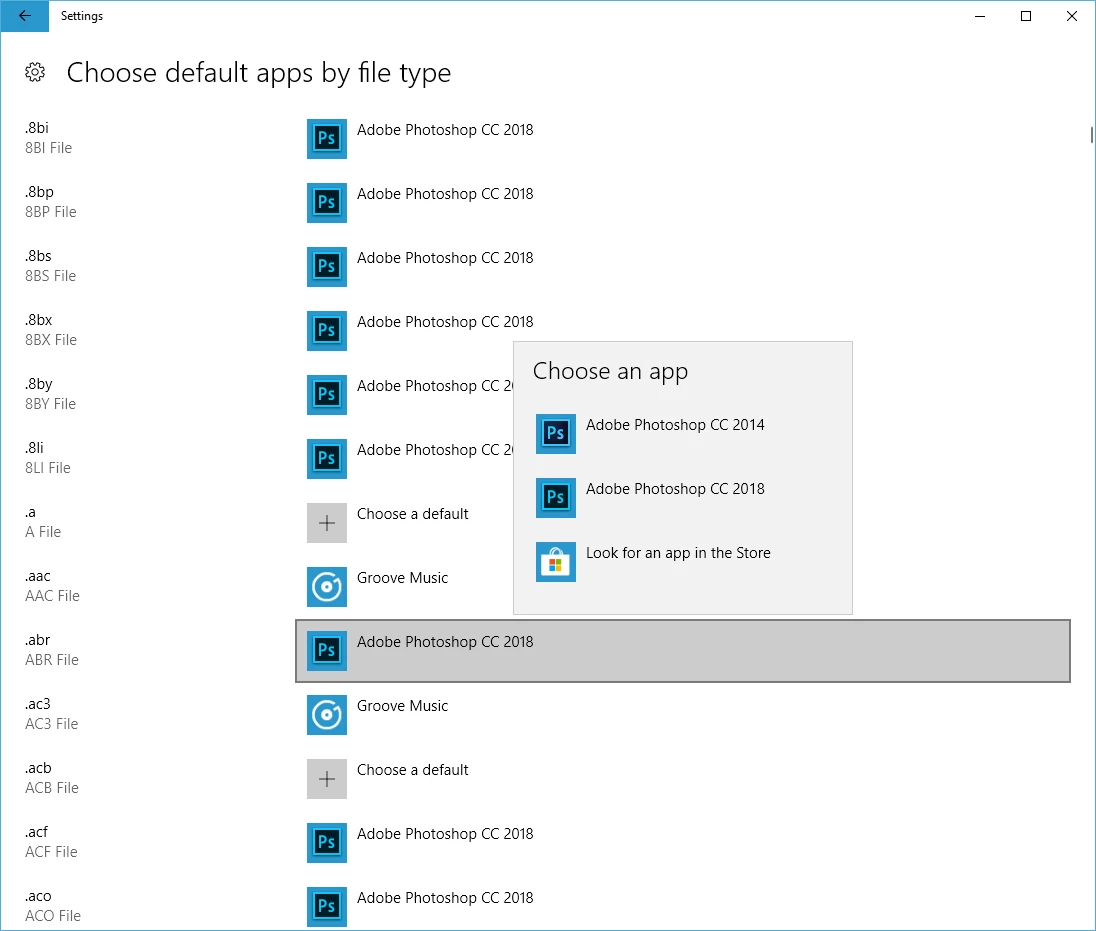Click the .8bi file extension label
This screenshot has height=931, width=1096.
pyautogui.click(x=36, y=128)
